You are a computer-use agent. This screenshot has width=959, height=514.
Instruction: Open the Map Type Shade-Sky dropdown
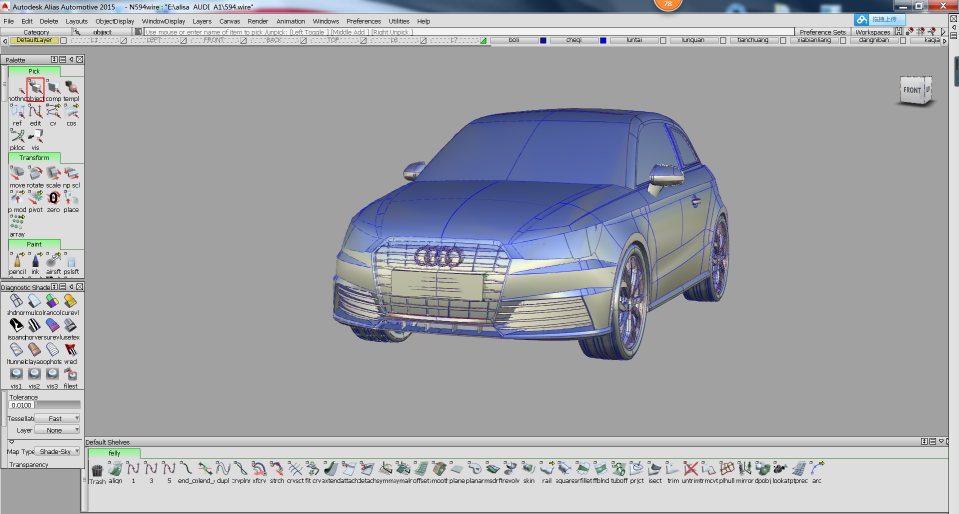(x=58, y=451)
